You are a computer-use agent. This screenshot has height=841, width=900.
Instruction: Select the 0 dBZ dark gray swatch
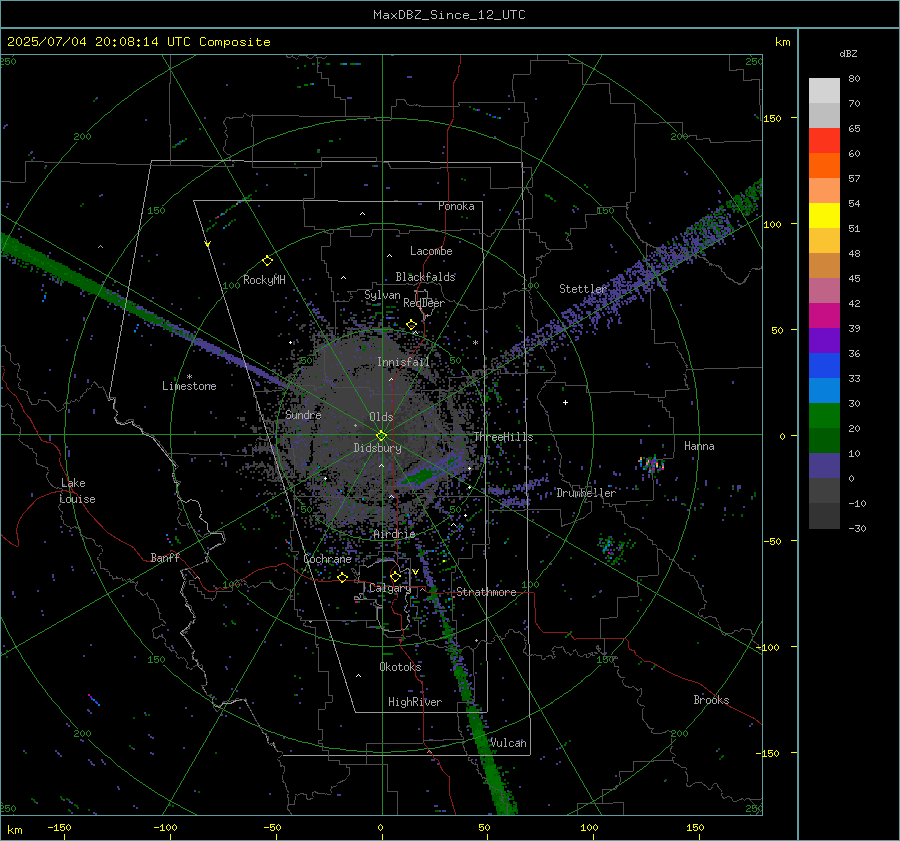click(x=824, y=490)
